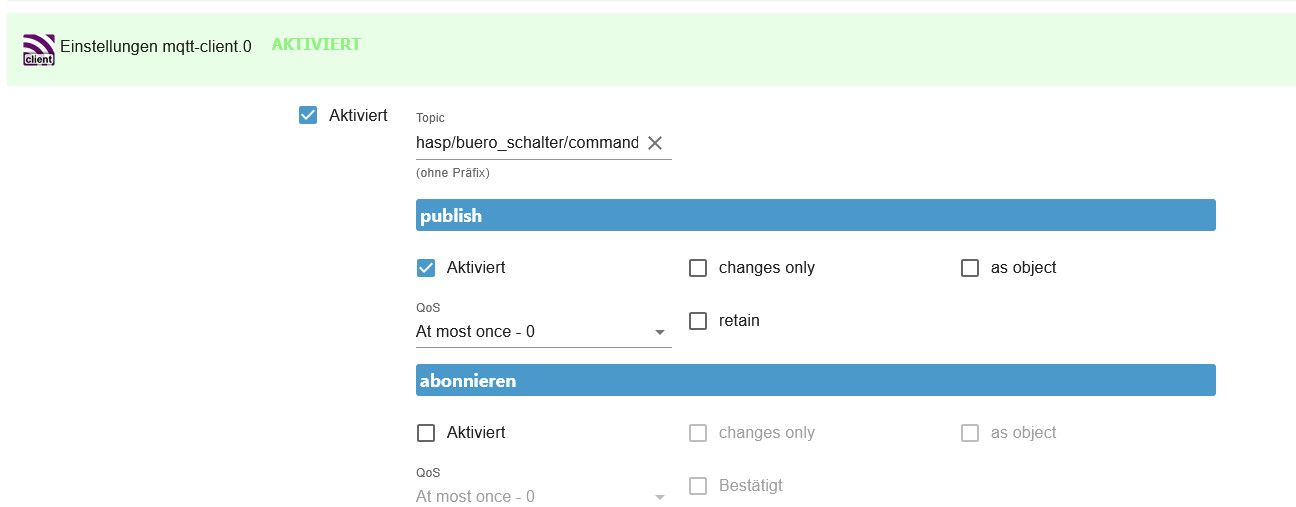Screen dimensions: 1296x507
Task: Clear the Topic field with X icon
Action: click(x=655, y=143)
